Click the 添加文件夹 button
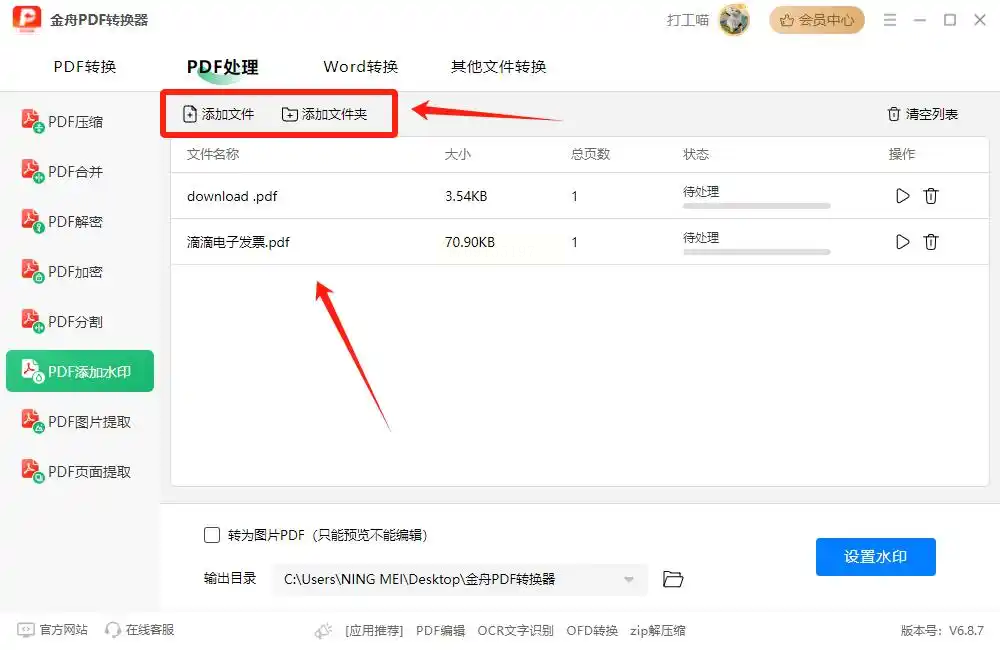This screenshot has height=650, width=1000. (324, 114)
